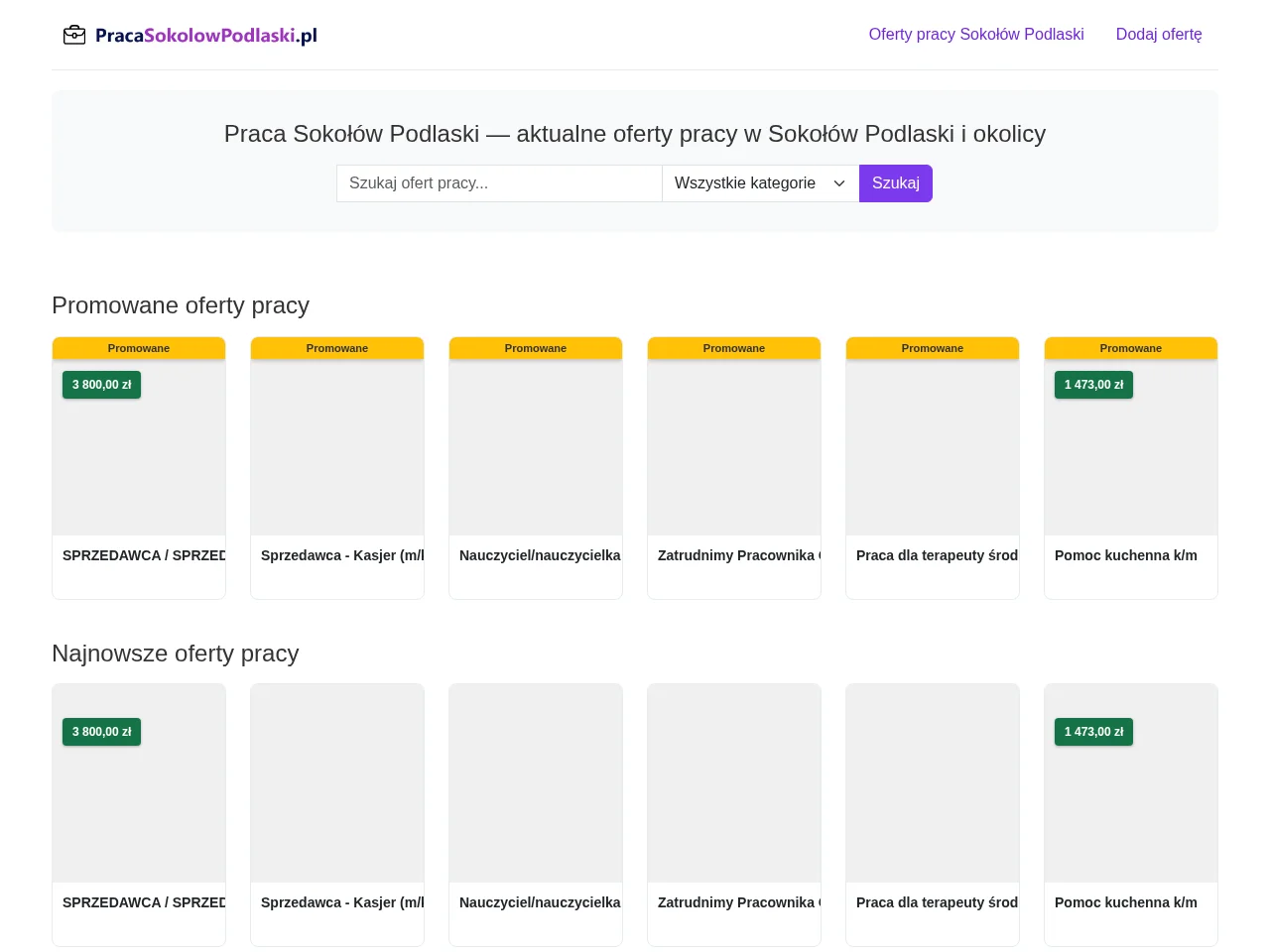Click the category dropdown chevron arrow

click(839, 183)
